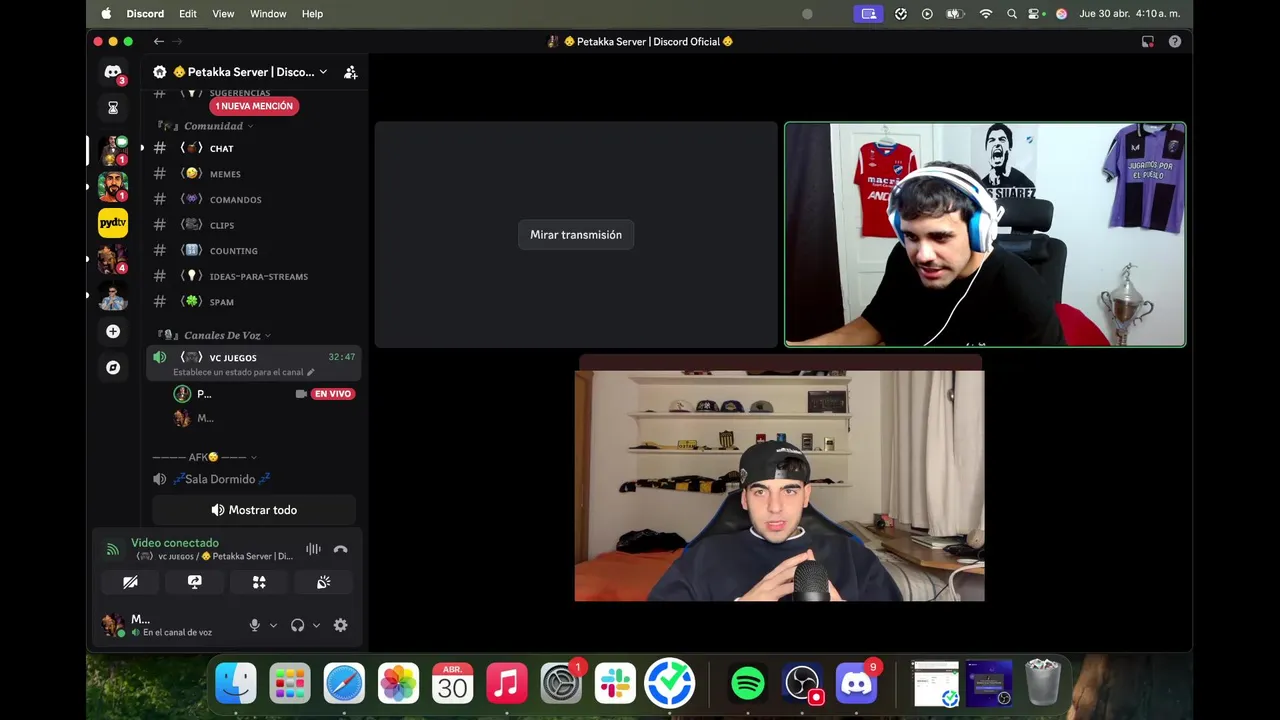Open OBS from the Dock
This screenshot has width=1280, height=720.
tap(802, 684)
